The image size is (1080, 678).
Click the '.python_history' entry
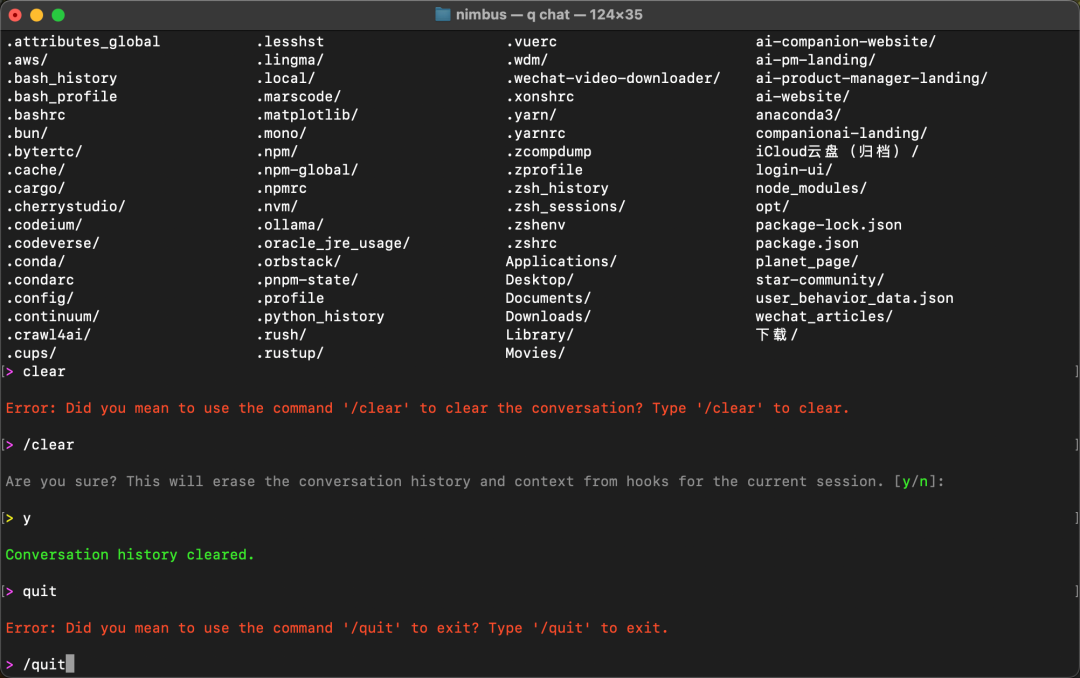pyautogui.click(x=320, y=316)
